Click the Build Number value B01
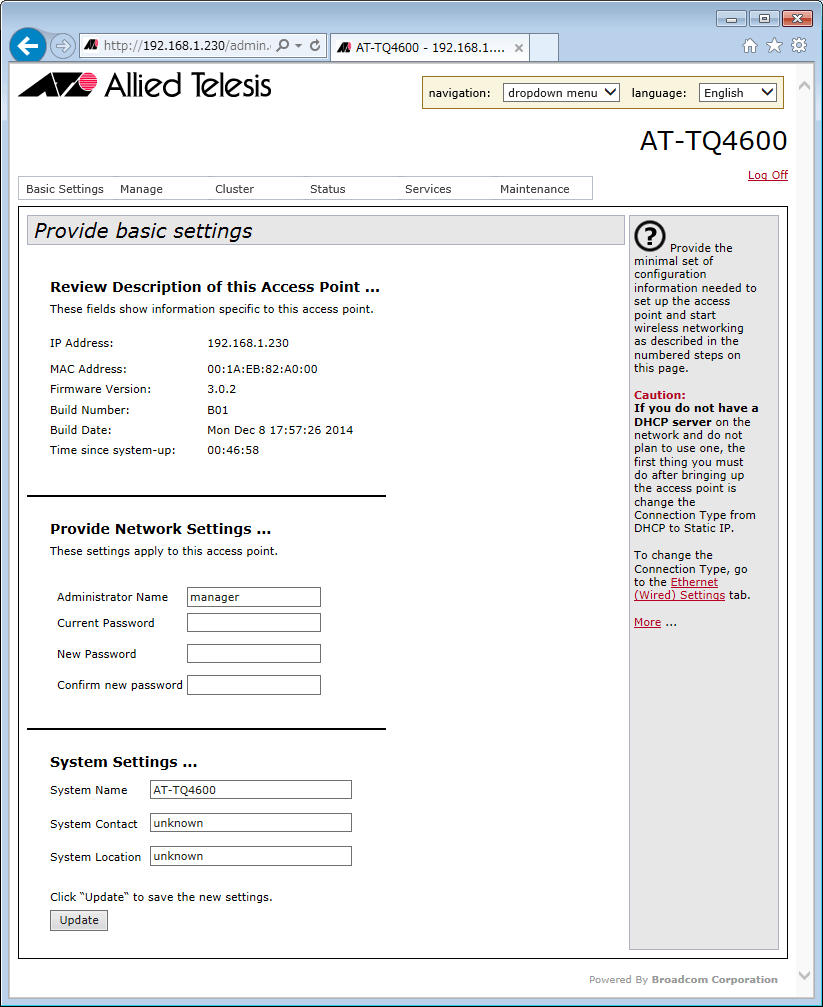The image size is (823, 1007). pos(218,410)
